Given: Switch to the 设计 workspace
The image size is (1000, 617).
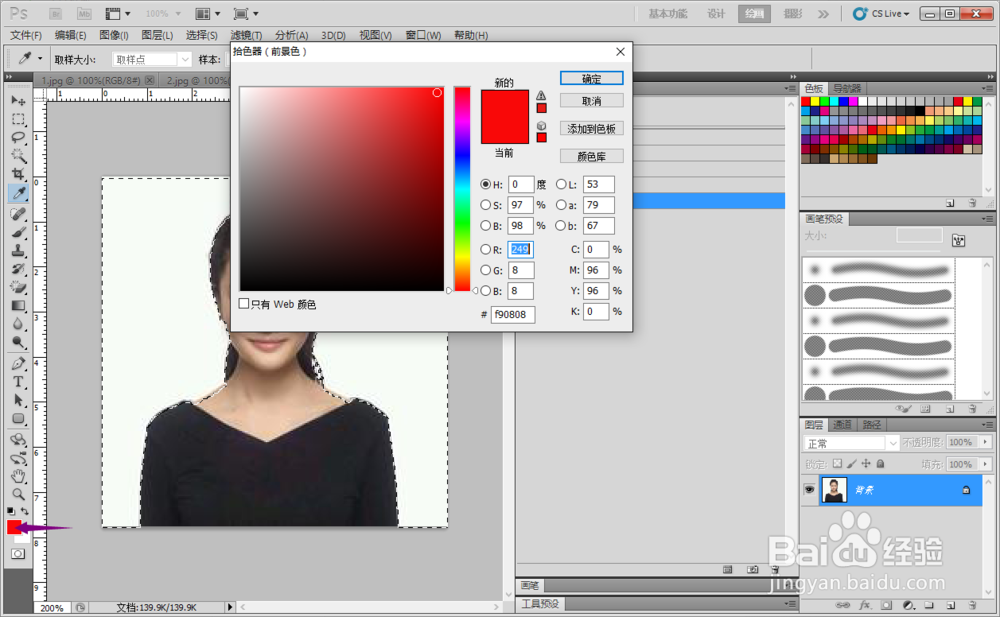Looking at the screenshot, I should click(716, 13).
